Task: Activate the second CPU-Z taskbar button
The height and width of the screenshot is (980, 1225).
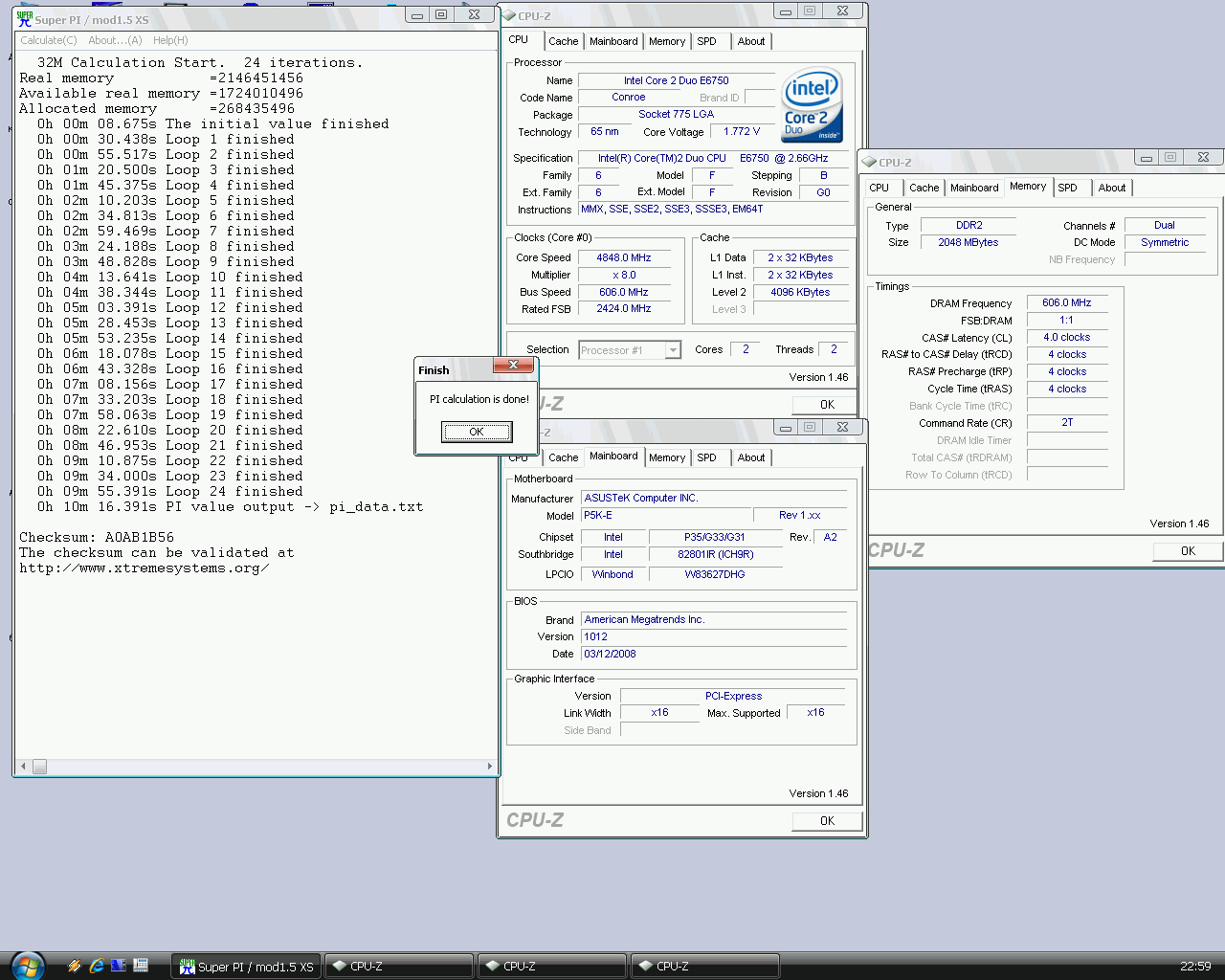Action: point(552,967)
